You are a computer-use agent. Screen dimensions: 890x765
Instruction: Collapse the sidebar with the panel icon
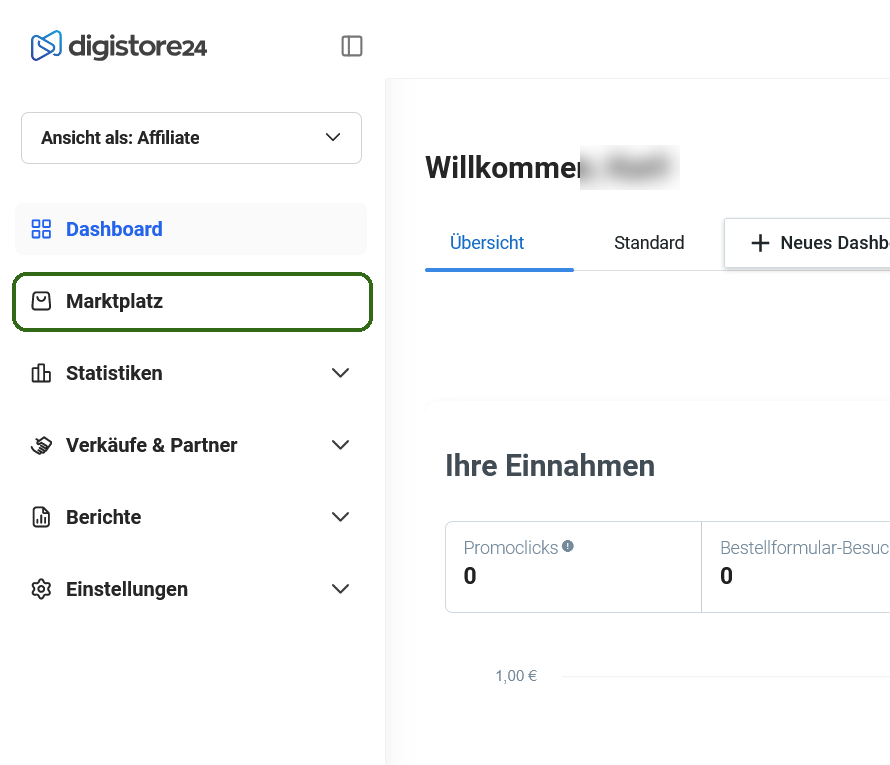click(352, 46)
